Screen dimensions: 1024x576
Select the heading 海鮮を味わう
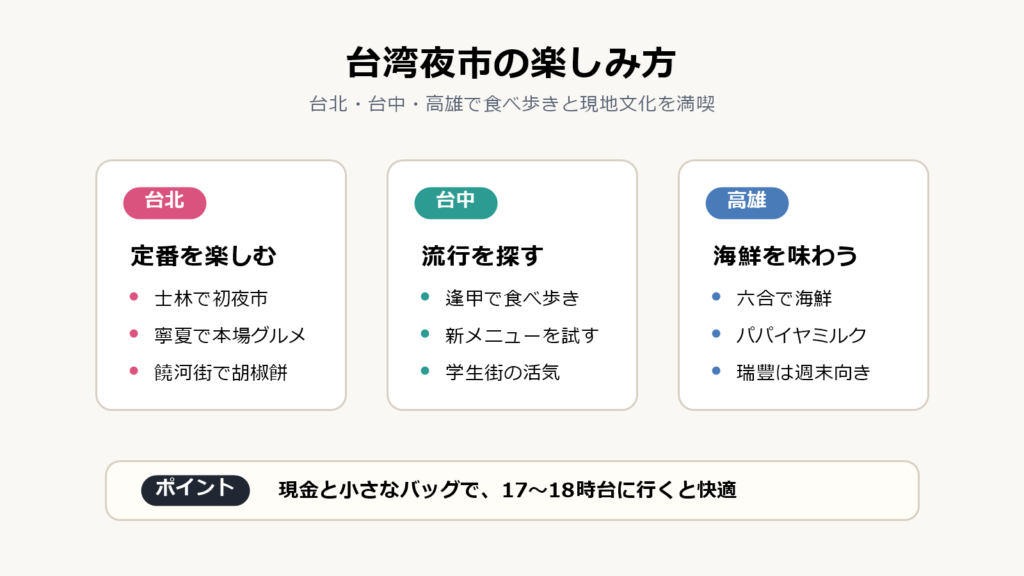[x=786, y=256]
